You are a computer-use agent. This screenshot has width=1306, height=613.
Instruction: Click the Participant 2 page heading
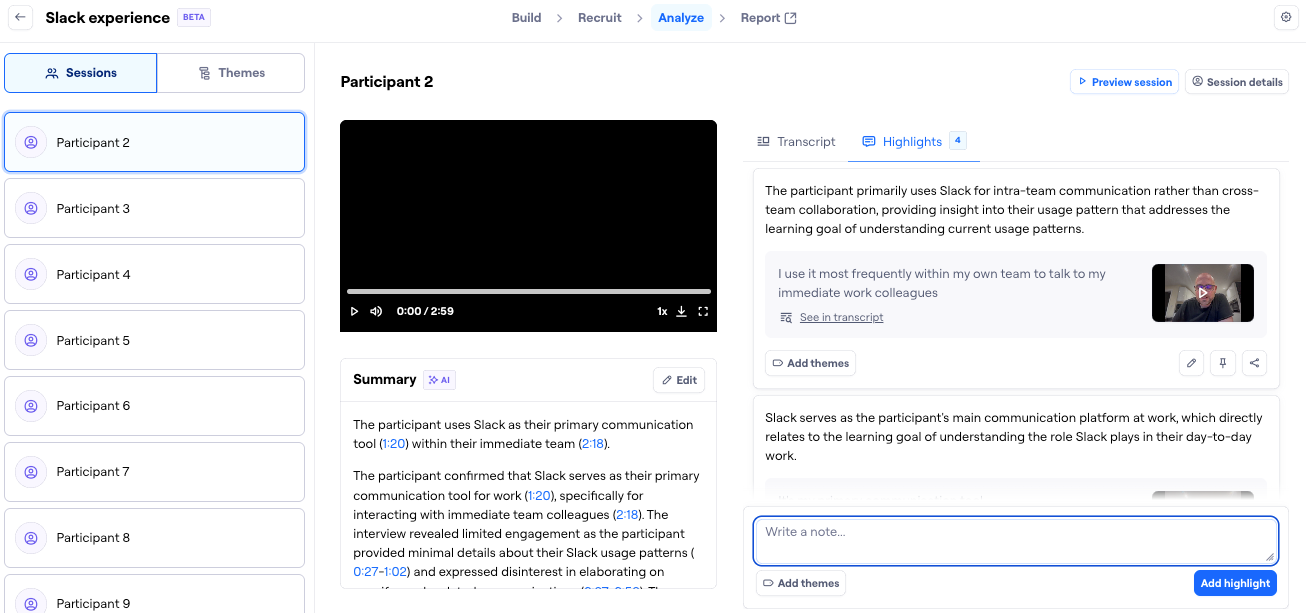(x=387, y=82)
